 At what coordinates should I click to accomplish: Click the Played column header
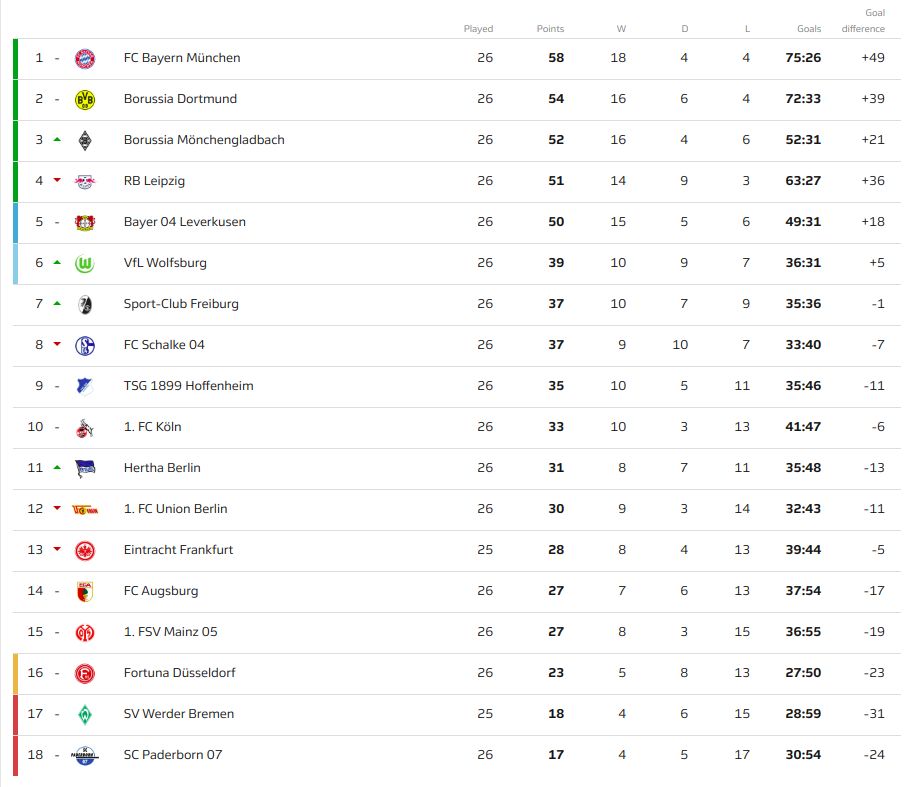point(478,29)
